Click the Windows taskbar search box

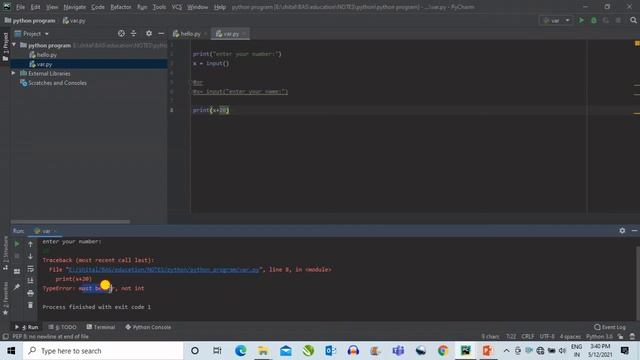tap(103, 351)
